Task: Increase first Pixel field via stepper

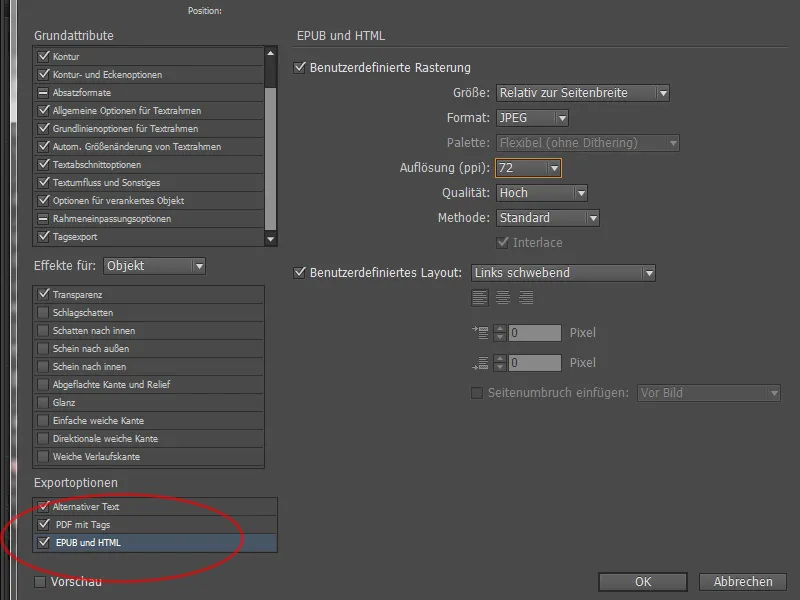Action: click(x=500, y=329)
